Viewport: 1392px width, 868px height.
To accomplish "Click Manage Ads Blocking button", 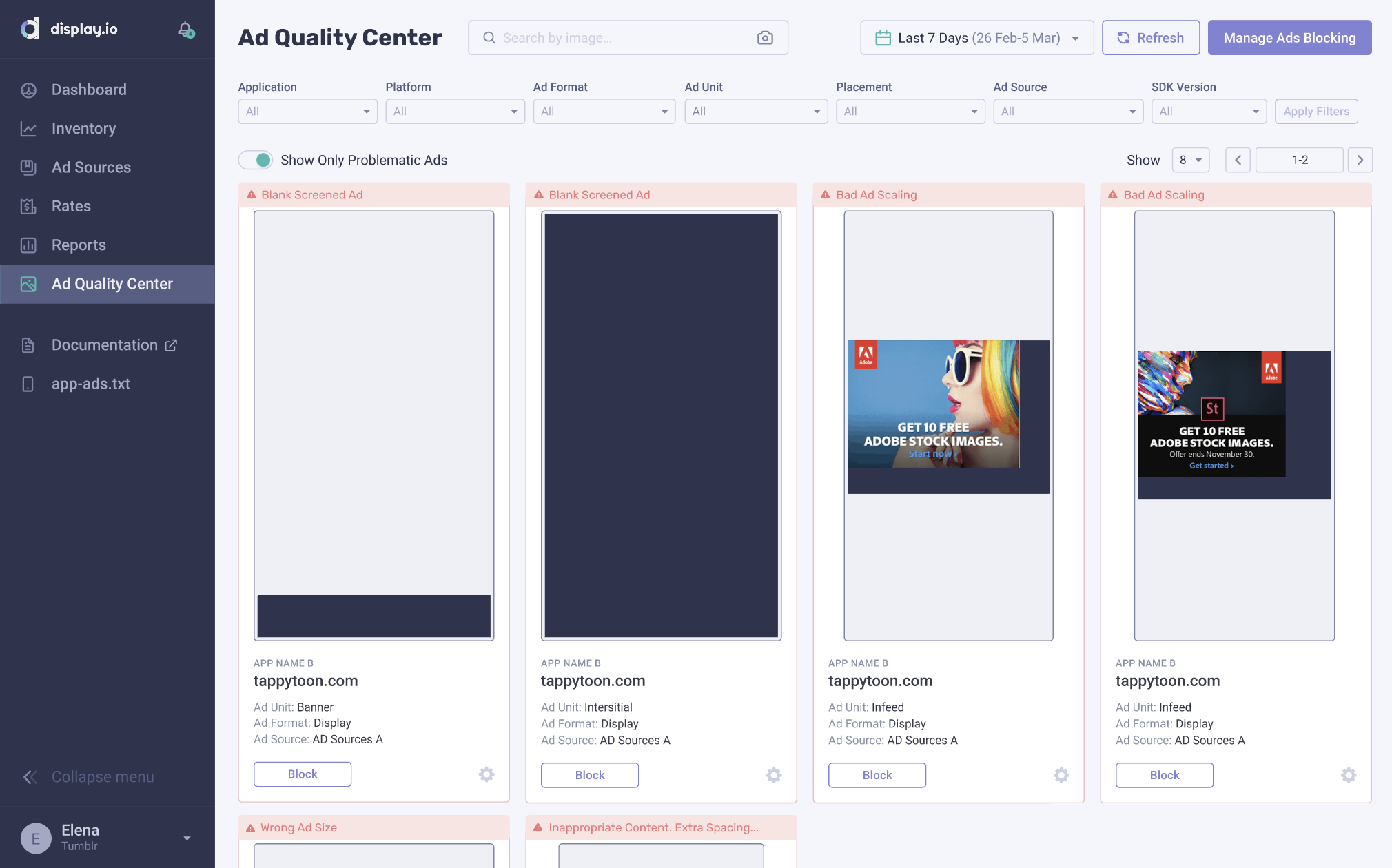I will (1289, 38).
